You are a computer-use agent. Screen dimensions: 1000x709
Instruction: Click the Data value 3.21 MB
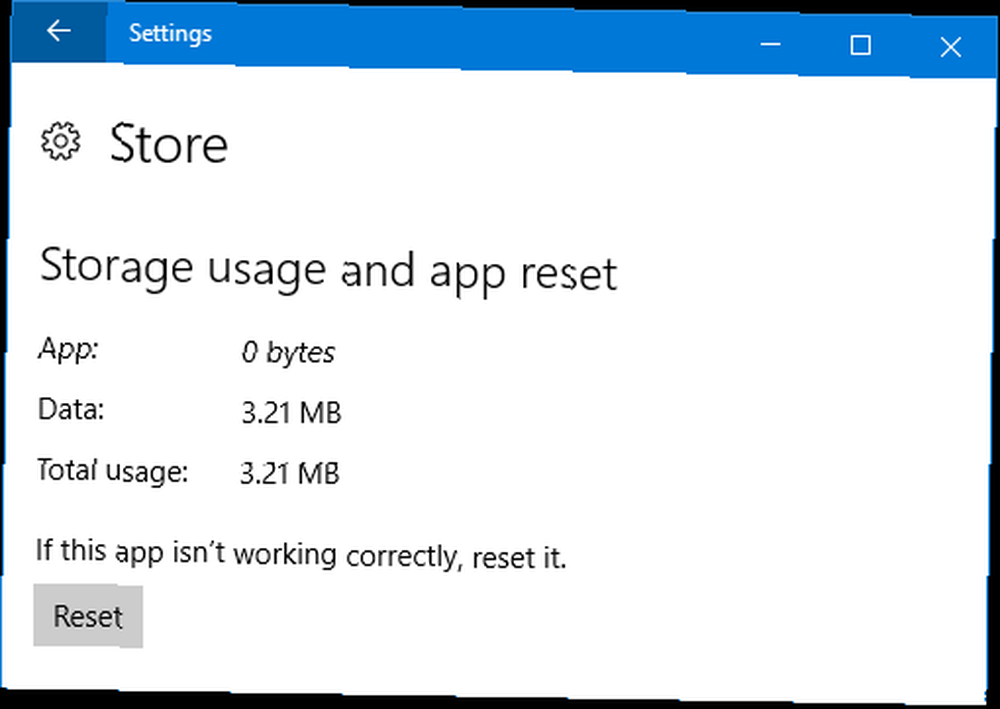click(291, 413)
